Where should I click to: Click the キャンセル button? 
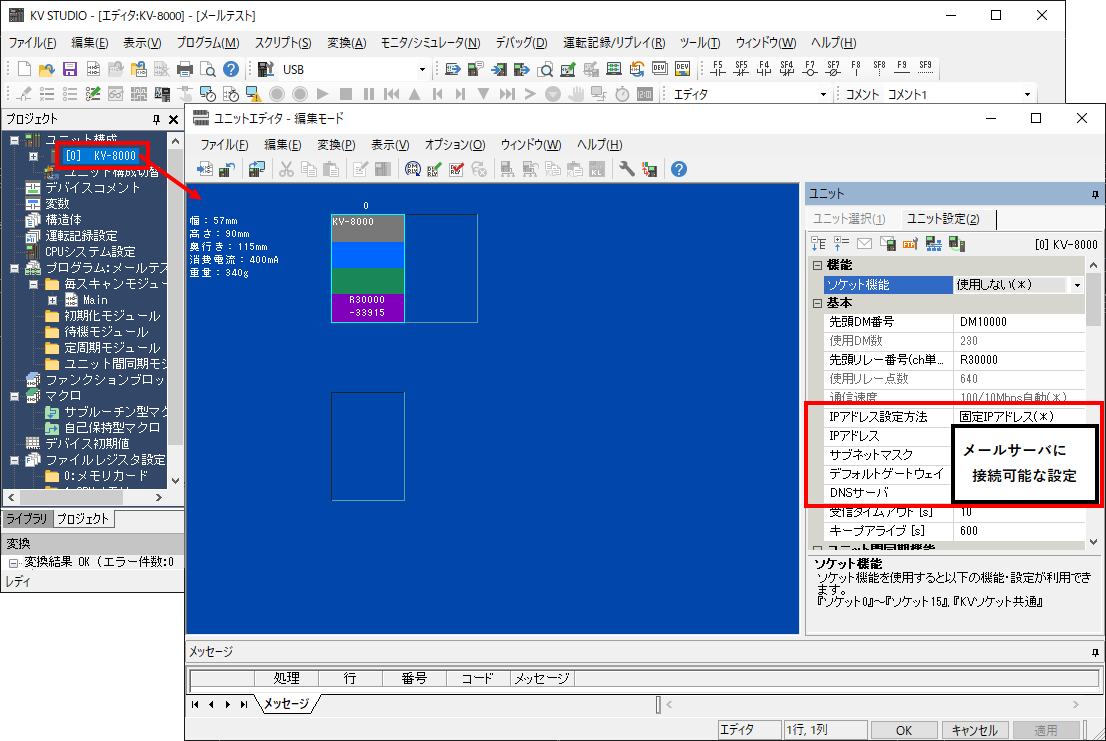pos(974,730)
